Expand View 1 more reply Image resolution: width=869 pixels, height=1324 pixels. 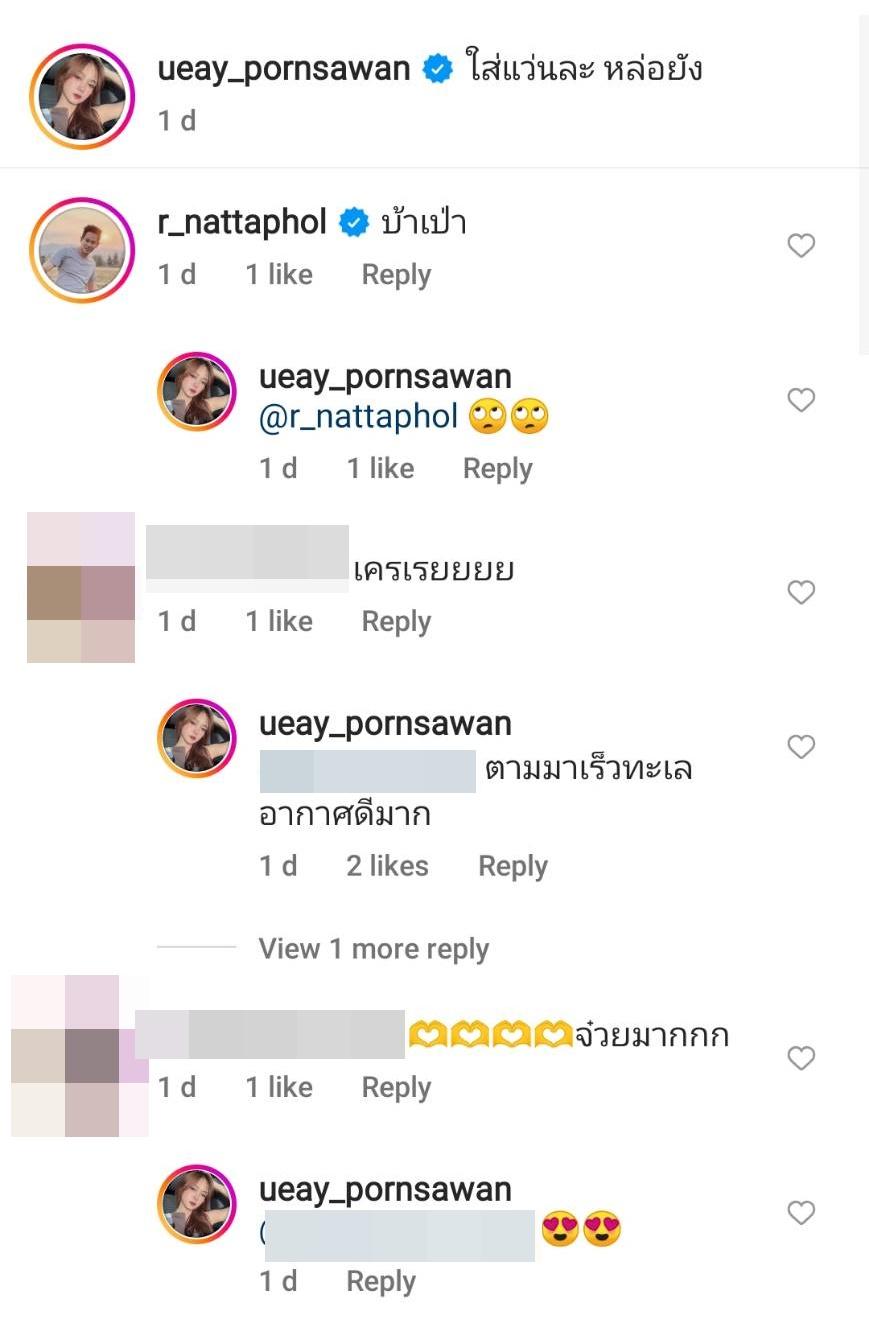click(373, 948)
